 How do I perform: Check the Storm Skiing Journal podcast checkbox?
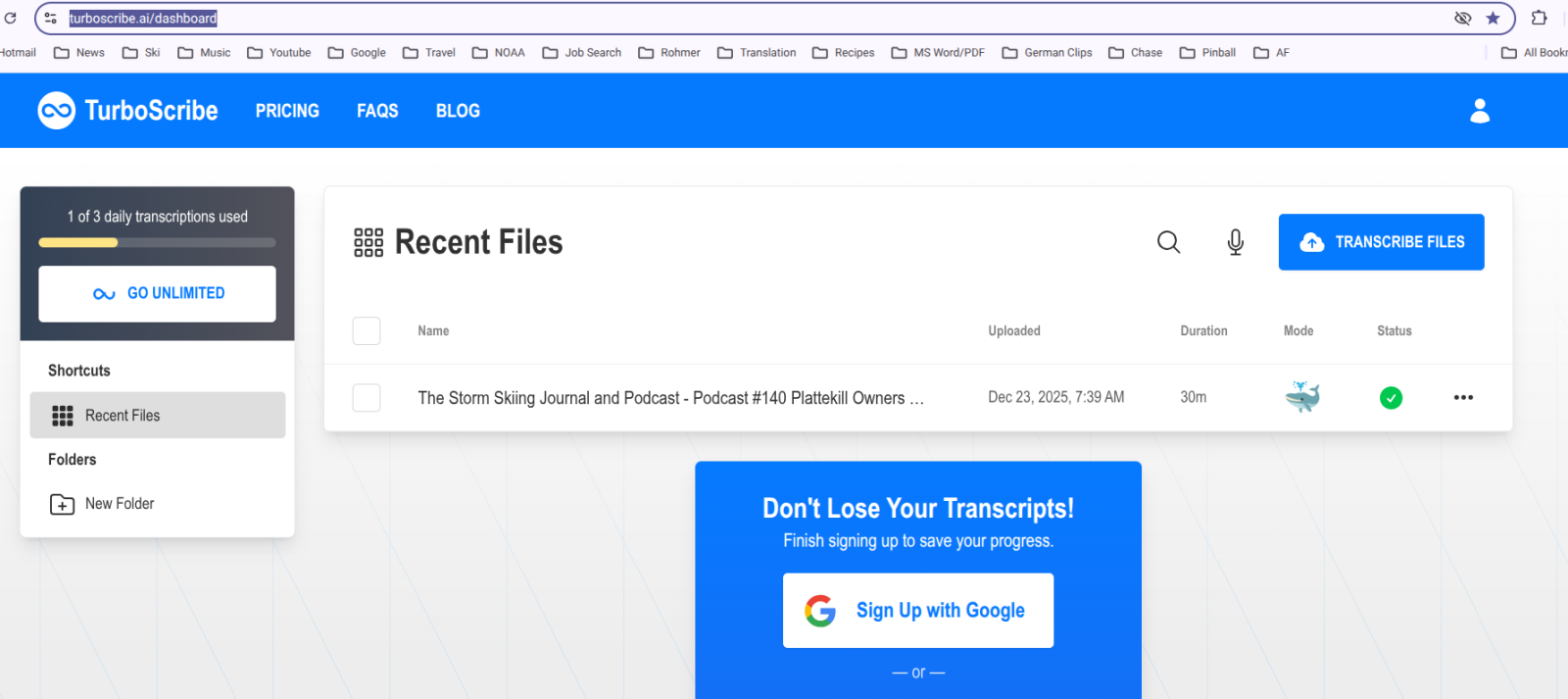(x=367, y=398)
